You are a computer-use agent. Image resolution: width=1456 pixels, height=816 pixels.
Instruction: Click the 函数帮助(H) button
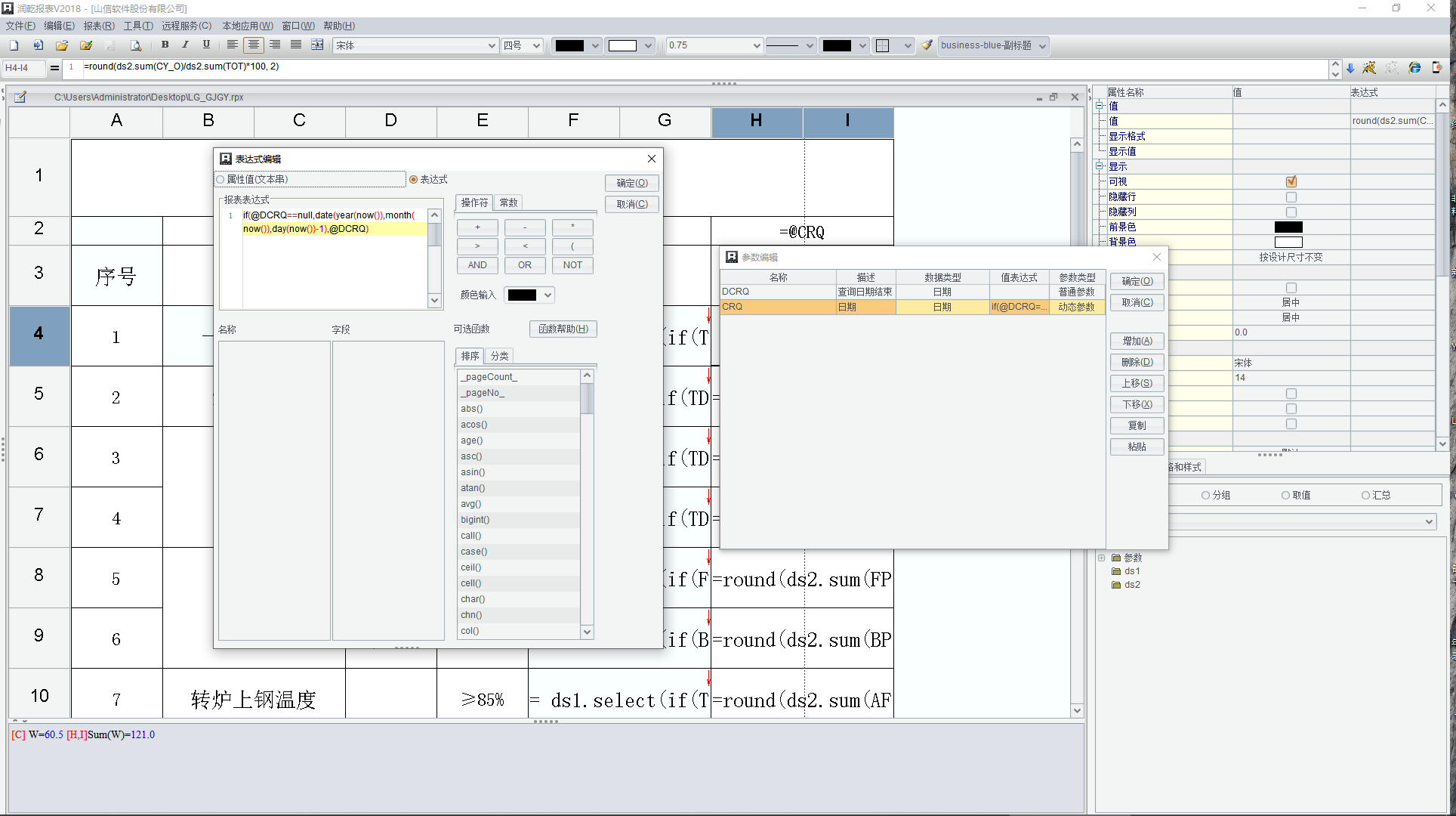[x=563, y=329]
